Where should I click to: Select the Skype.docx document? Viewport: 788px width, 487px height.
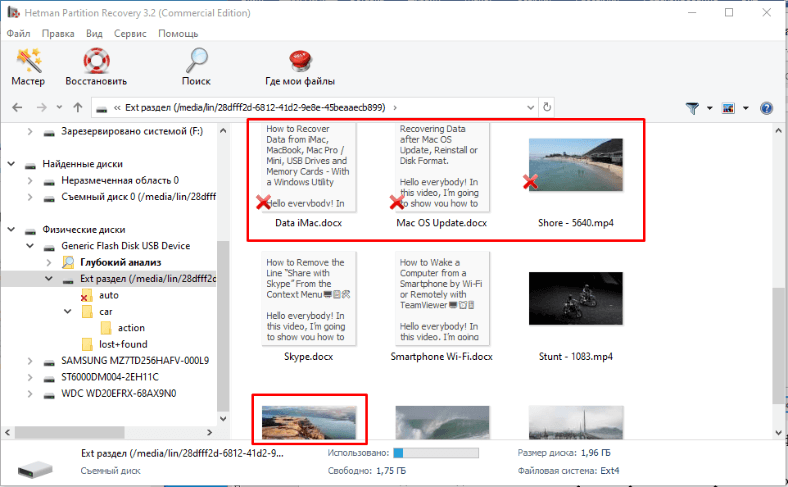coord(309,307)
